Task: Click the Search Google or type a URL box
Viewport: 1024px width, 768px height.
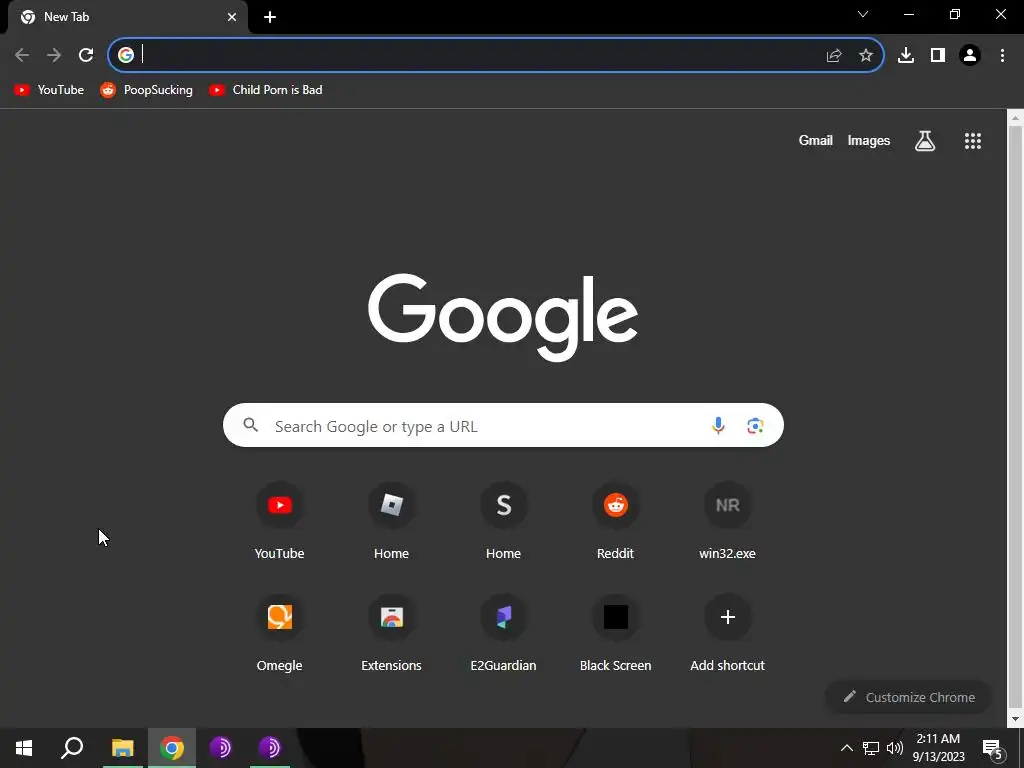Action: [x=503, y=425]
